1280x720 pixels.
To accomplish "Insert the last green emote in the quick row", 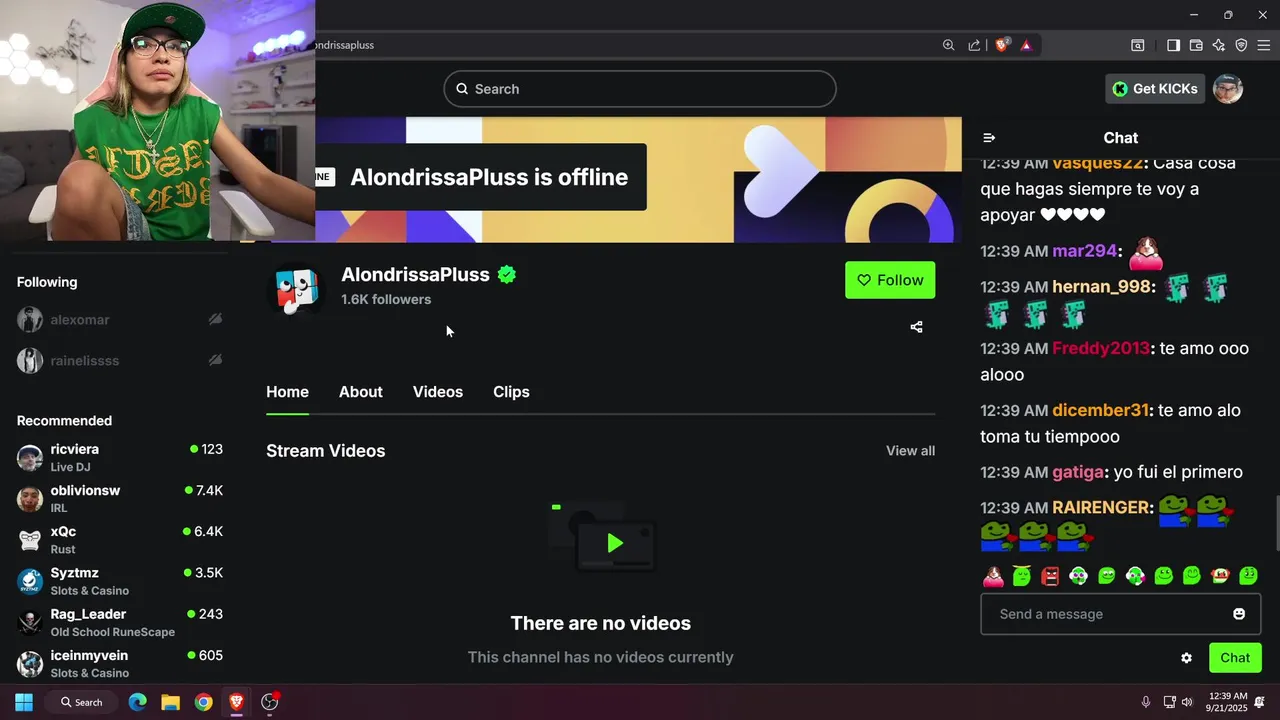I will click(1248, 576).
